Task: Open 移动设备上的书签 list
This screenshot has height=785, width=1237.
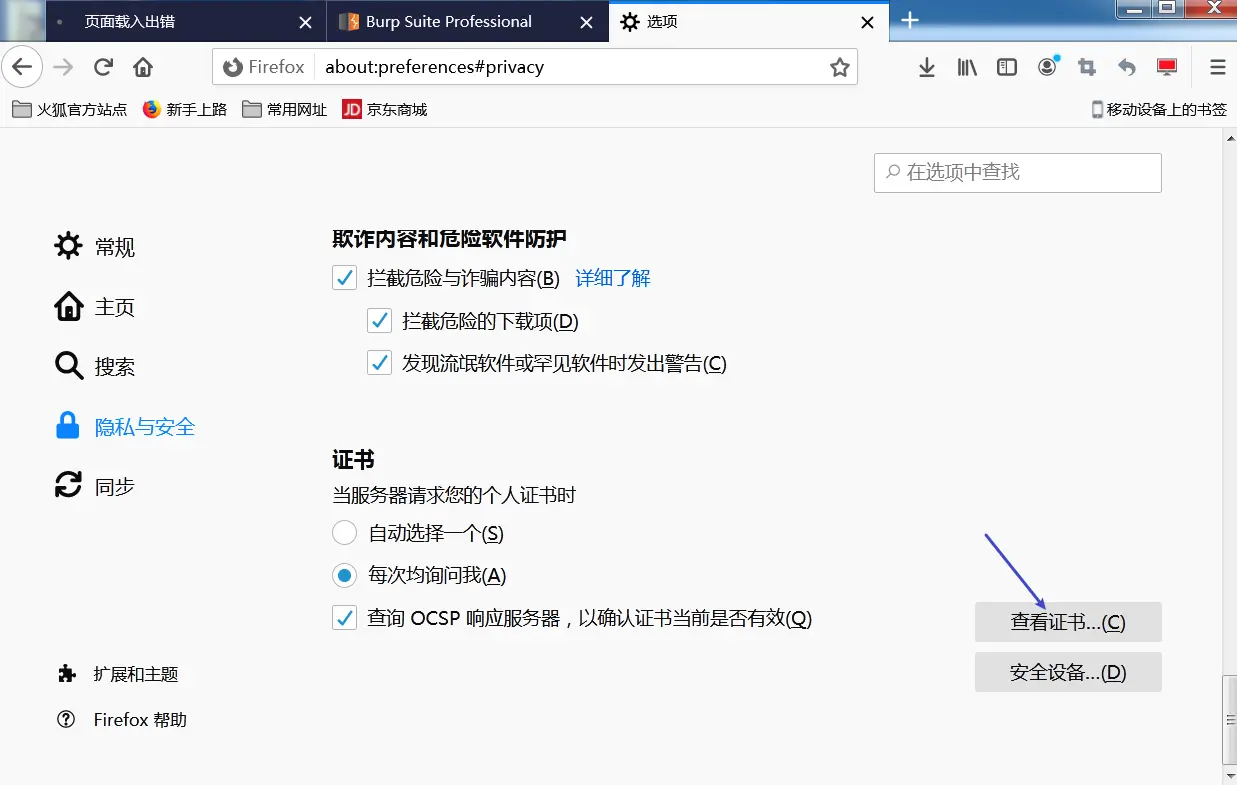Action: pyautogui.click(x=1158, y=109)
